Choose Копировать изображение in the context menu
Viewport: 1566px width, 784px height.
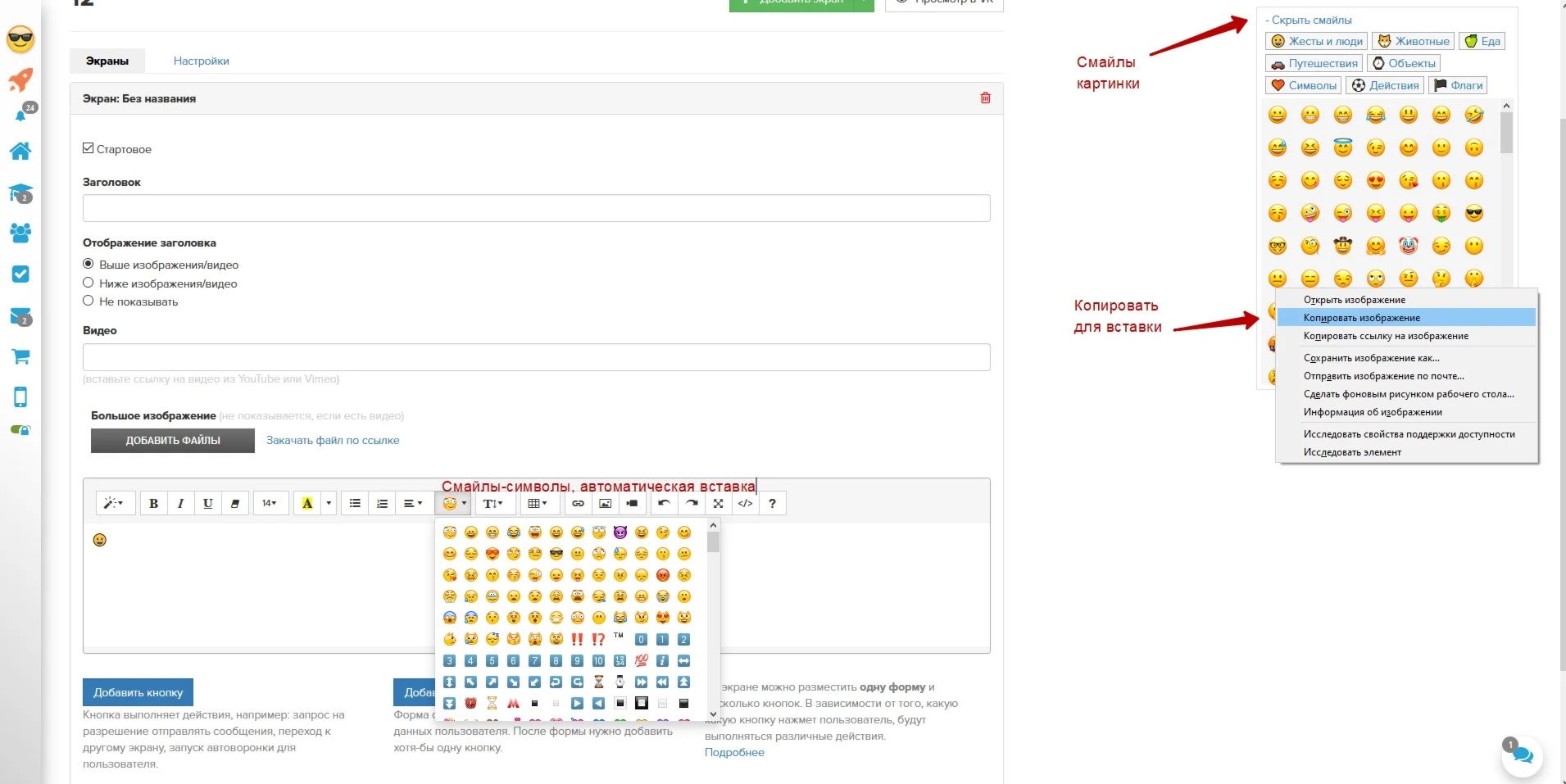(x=1361, y=318)
